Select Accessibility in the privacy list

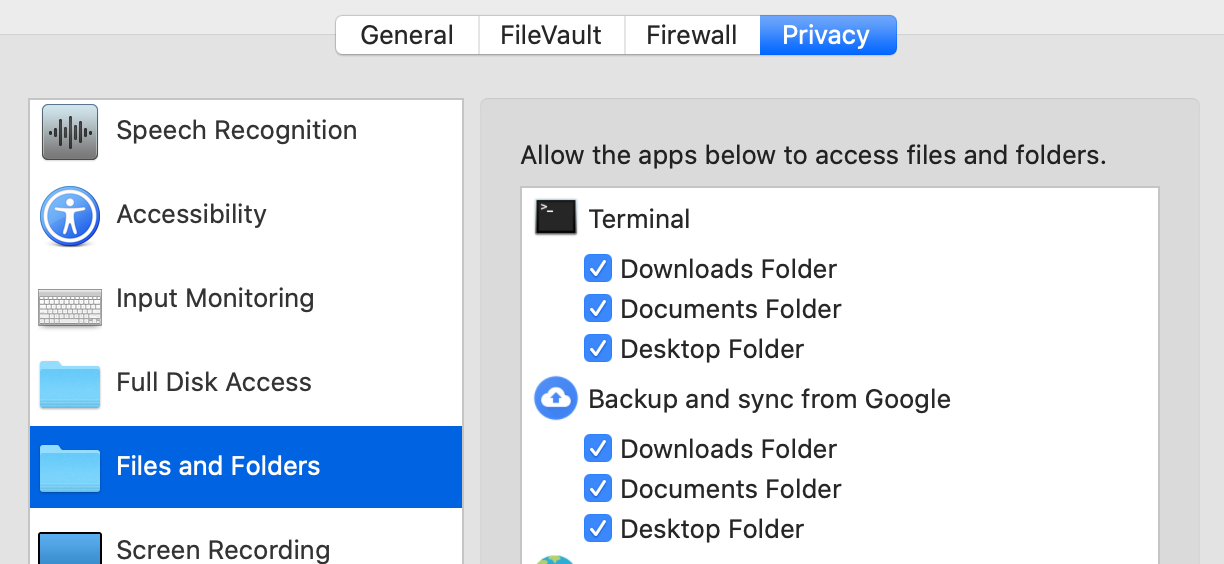point(246,215)
